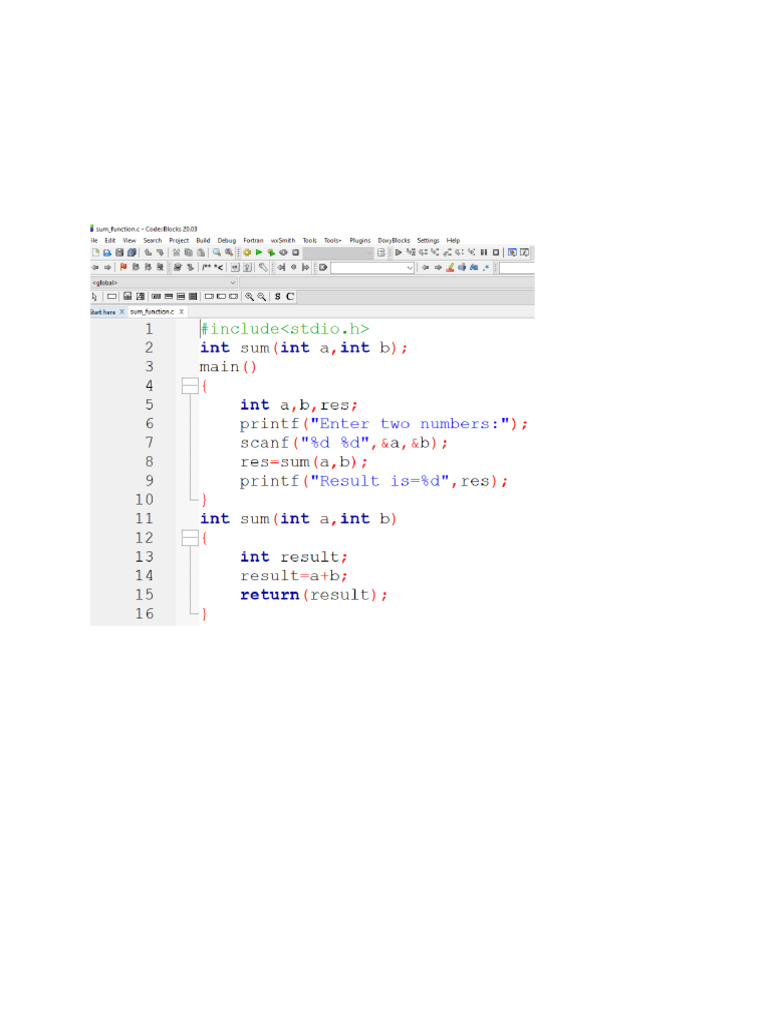Run the program with the green arrow
The height and width of the screenshot is (1024, 768).
tap(259, 252)
